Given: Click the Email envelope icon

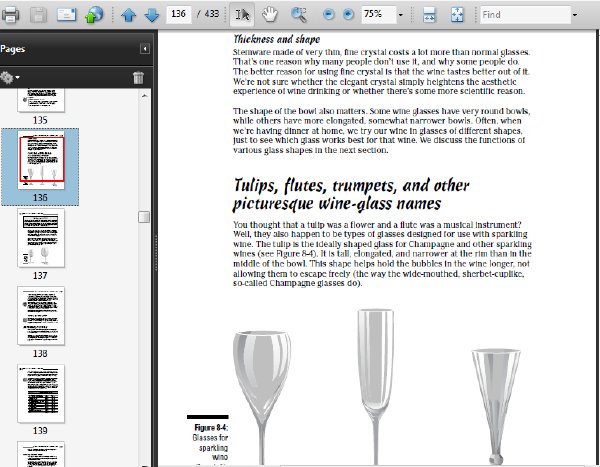Looking at the screenshot, I should tap(66, 15).
